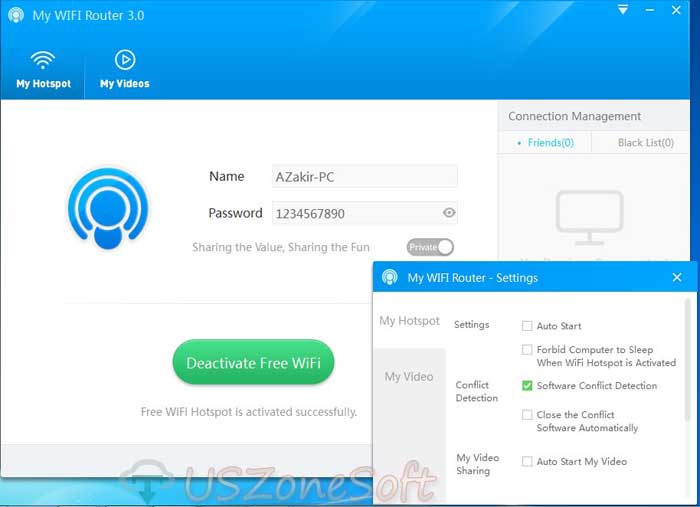Close the Settings dialog
Image resolution: width=700 pixels, height=507 pixels.
tap(677, 277)
